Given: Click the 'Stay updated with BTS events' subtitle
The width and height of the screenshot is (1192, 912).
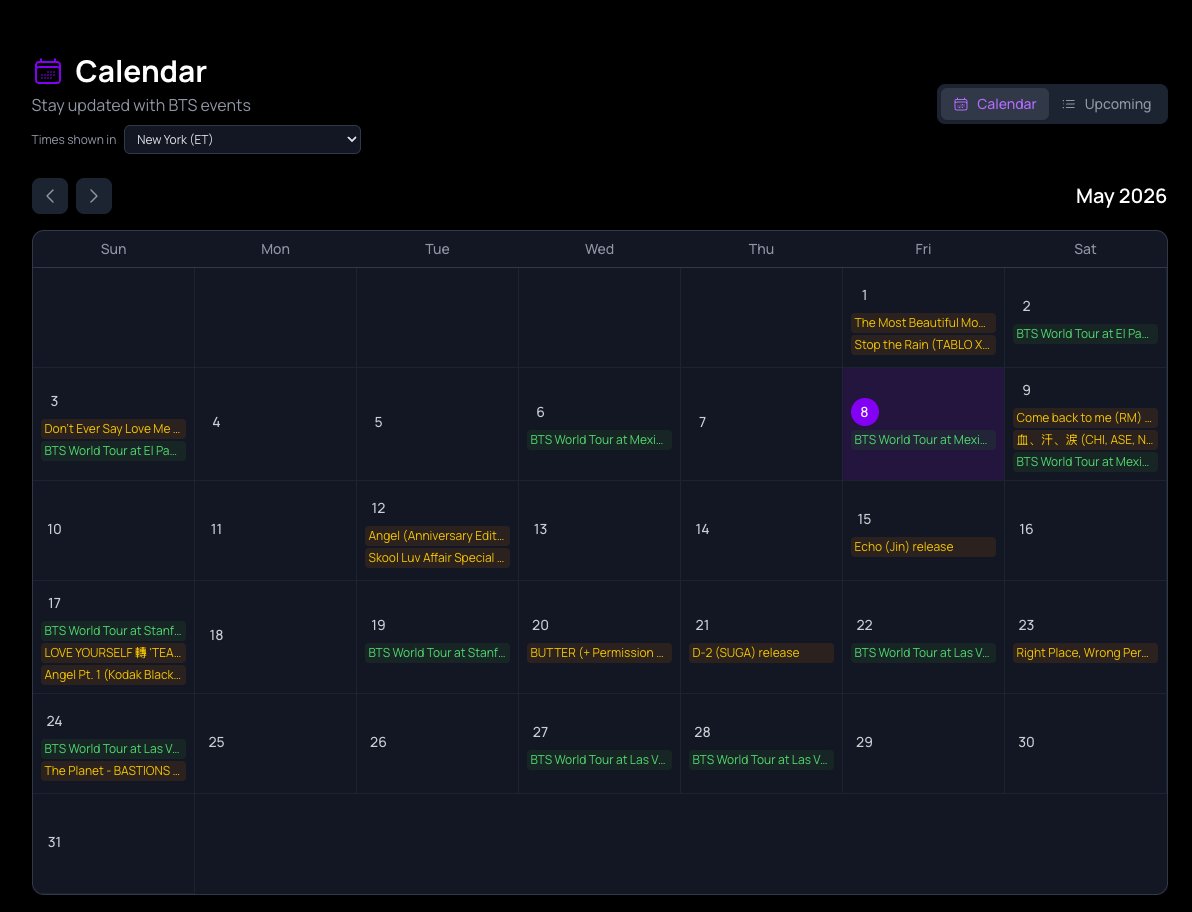Looking at the screenshot, I should point(141,106).
